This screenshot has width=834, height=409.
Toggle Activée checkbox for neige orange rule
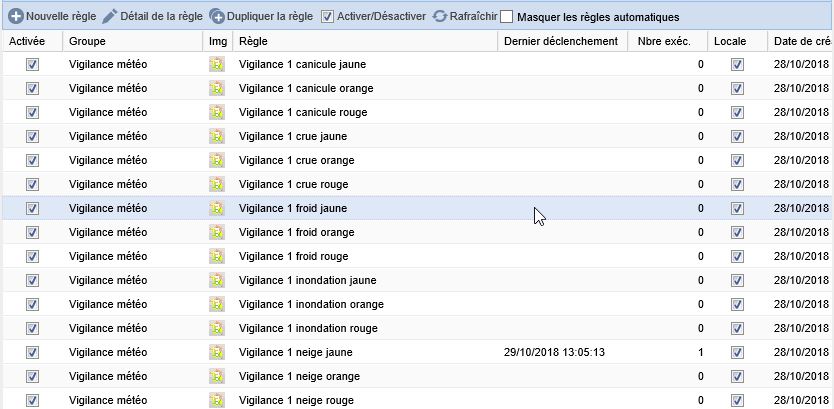pos(32,376)
